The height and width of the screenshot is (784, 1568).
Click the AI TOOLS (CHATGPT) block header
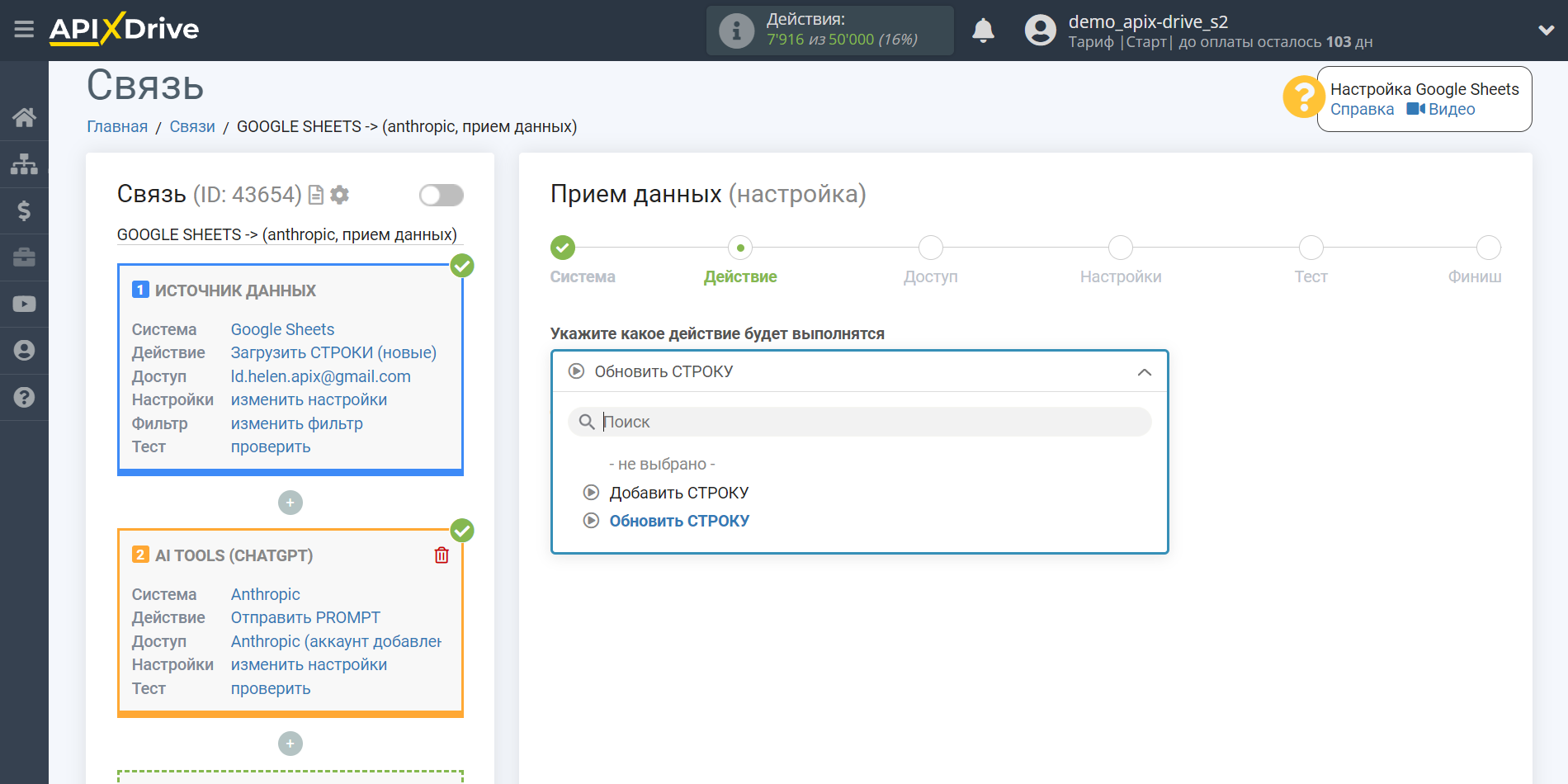click(234, 555)
